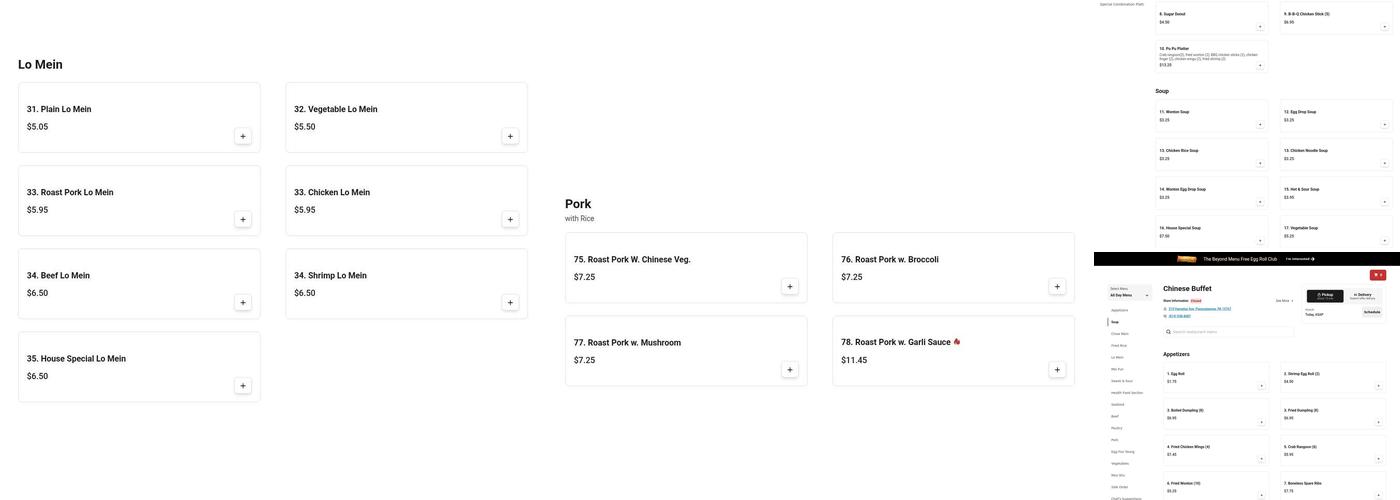Add House Special Lo Mein via plus icon
Viewport: 1400px width, 500px height.
243,386
